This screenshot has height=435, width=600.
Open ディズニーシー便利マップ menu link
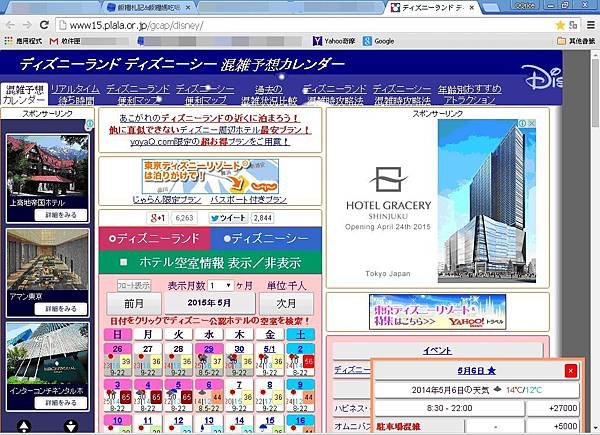[x=205, y=94]
